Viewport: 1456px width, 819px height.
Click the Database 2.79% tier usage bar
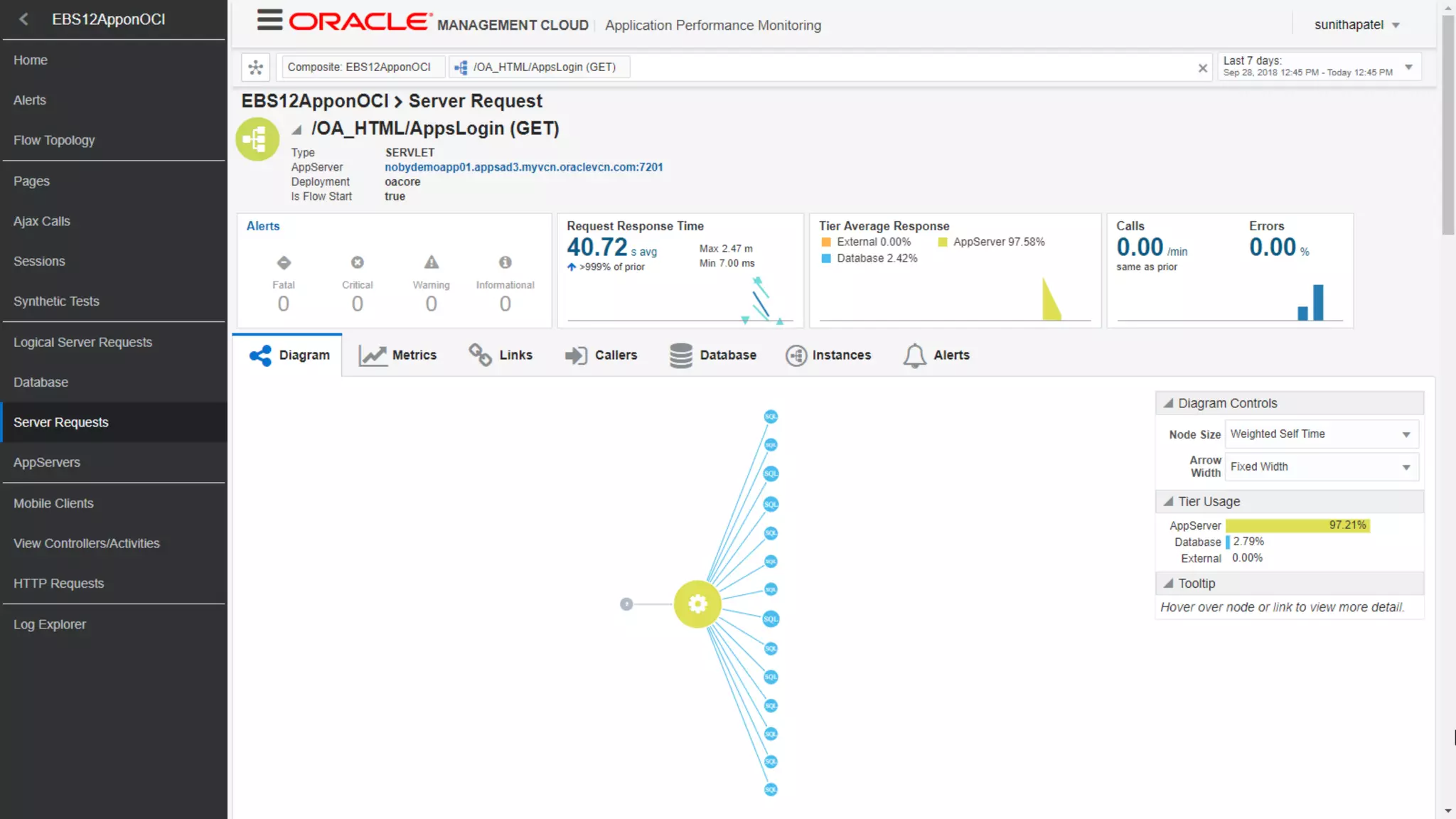click(1228, 542)
